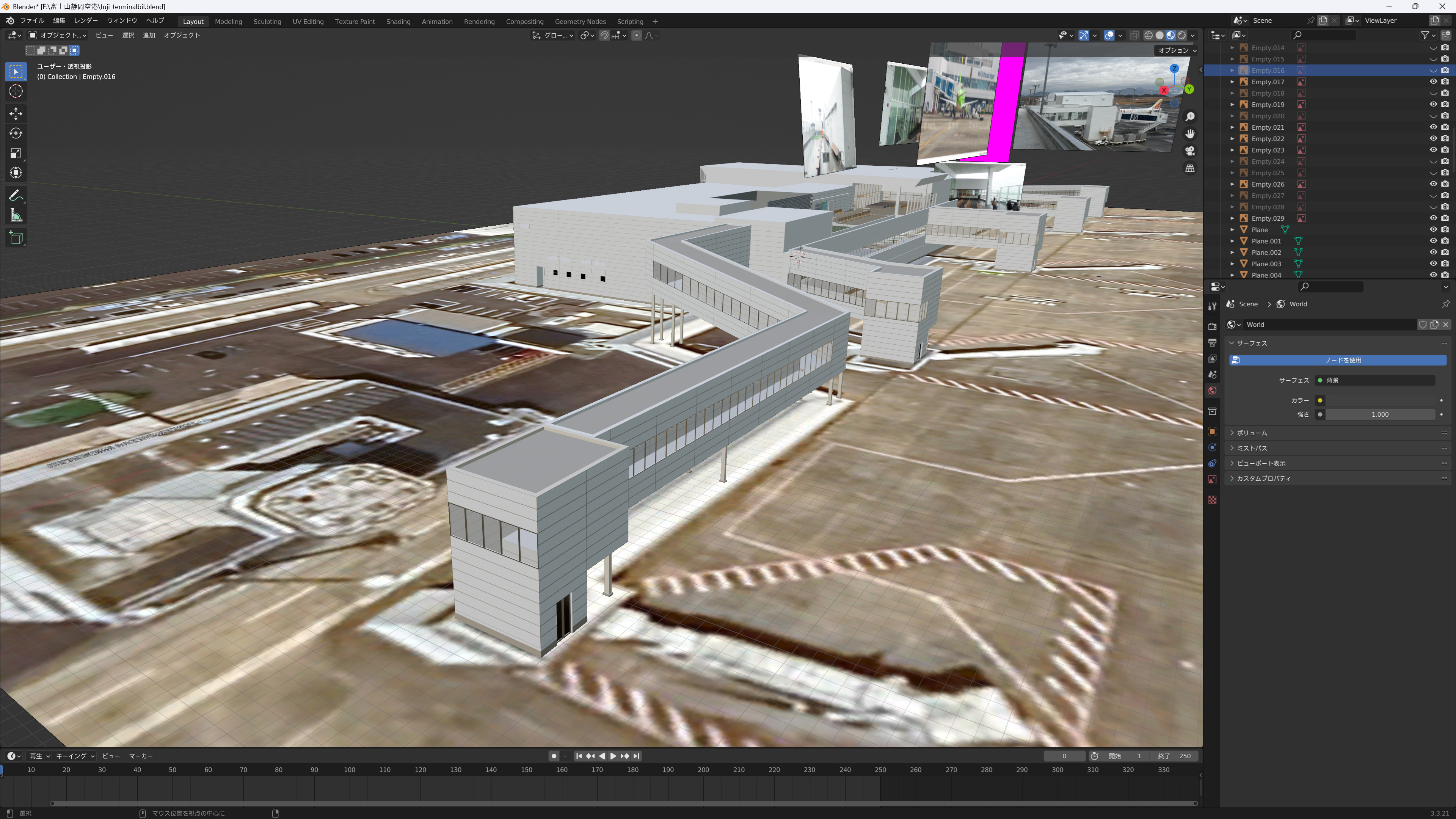Open the World properties tab icon

[x=1212, y=391]
